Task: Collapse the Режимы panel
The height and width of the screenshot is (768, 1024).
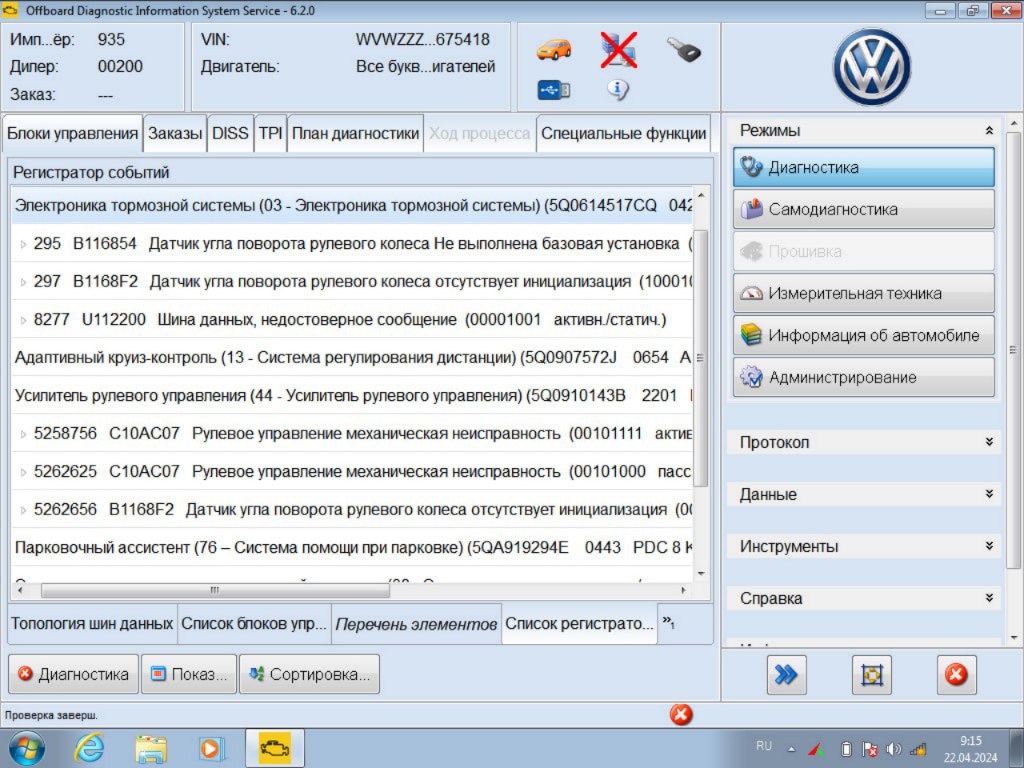Action: click(x=989, y=131)
